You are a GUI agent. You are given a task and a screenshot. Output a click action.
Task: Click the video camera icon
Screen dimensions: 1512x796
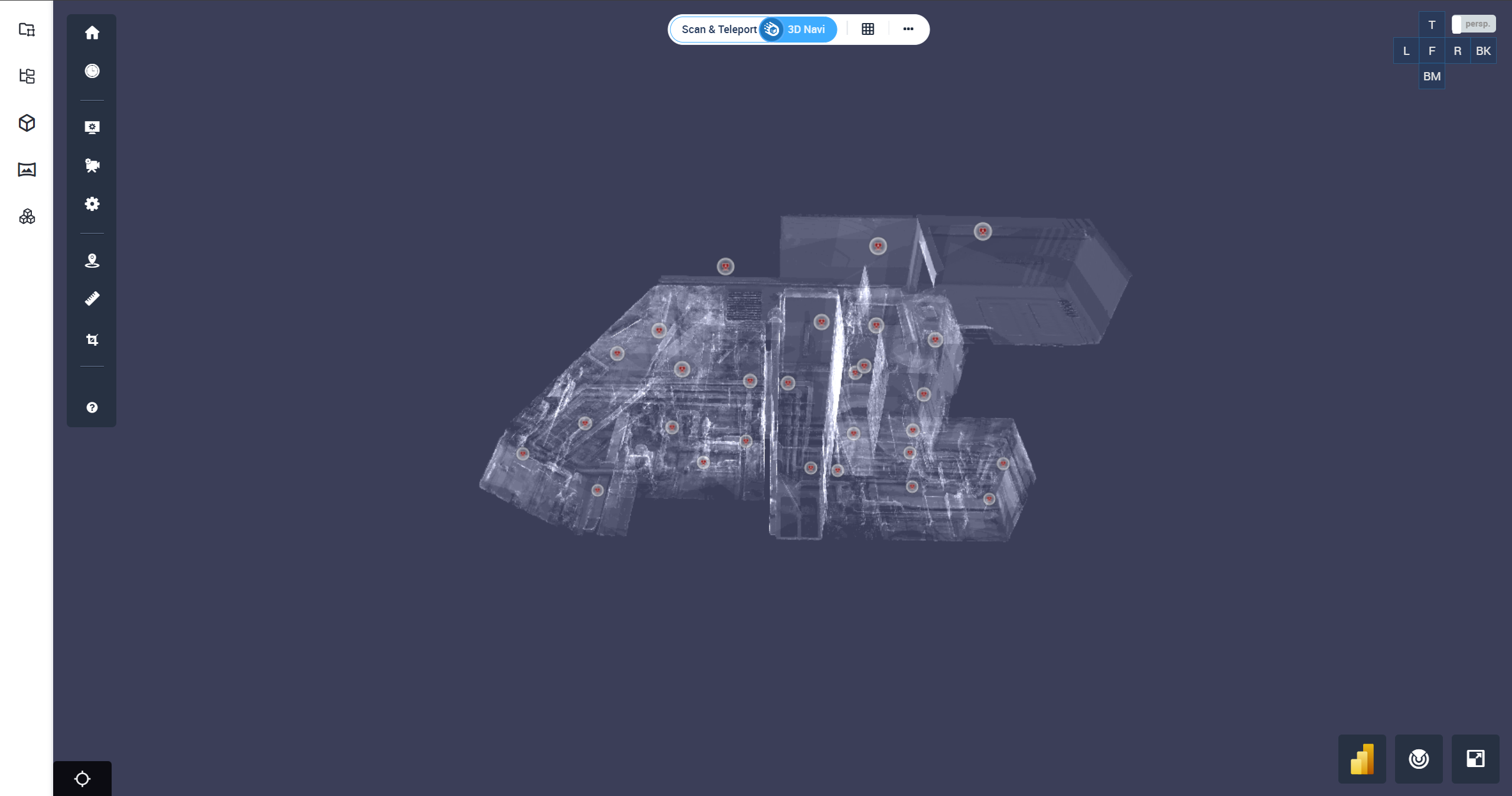point(92,165)
